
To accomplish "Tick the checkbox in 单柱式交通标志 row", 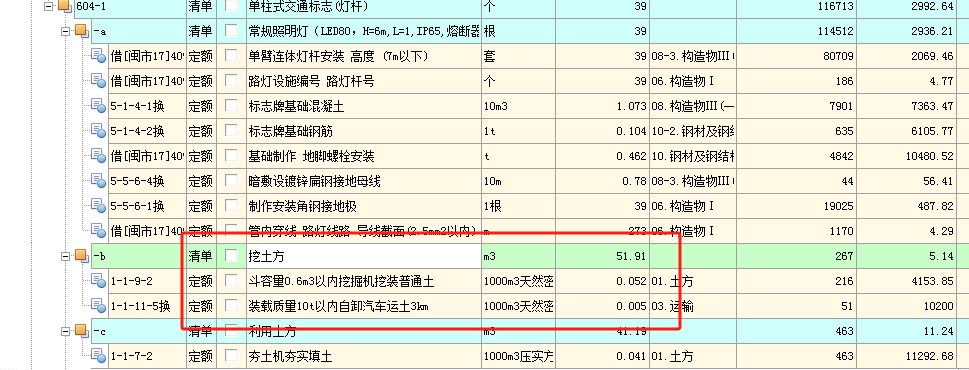I will click(231, 6).
